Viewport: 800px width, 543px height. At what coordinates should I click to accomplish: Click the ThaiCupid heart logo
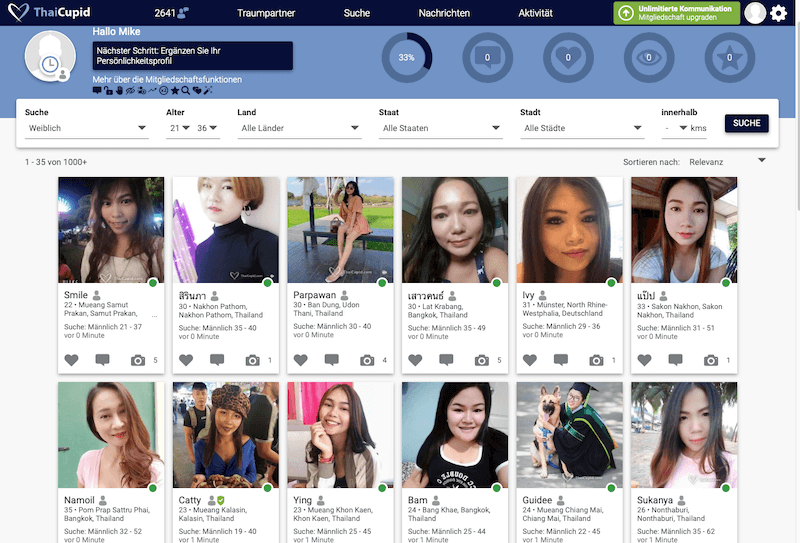click(18, 12)
